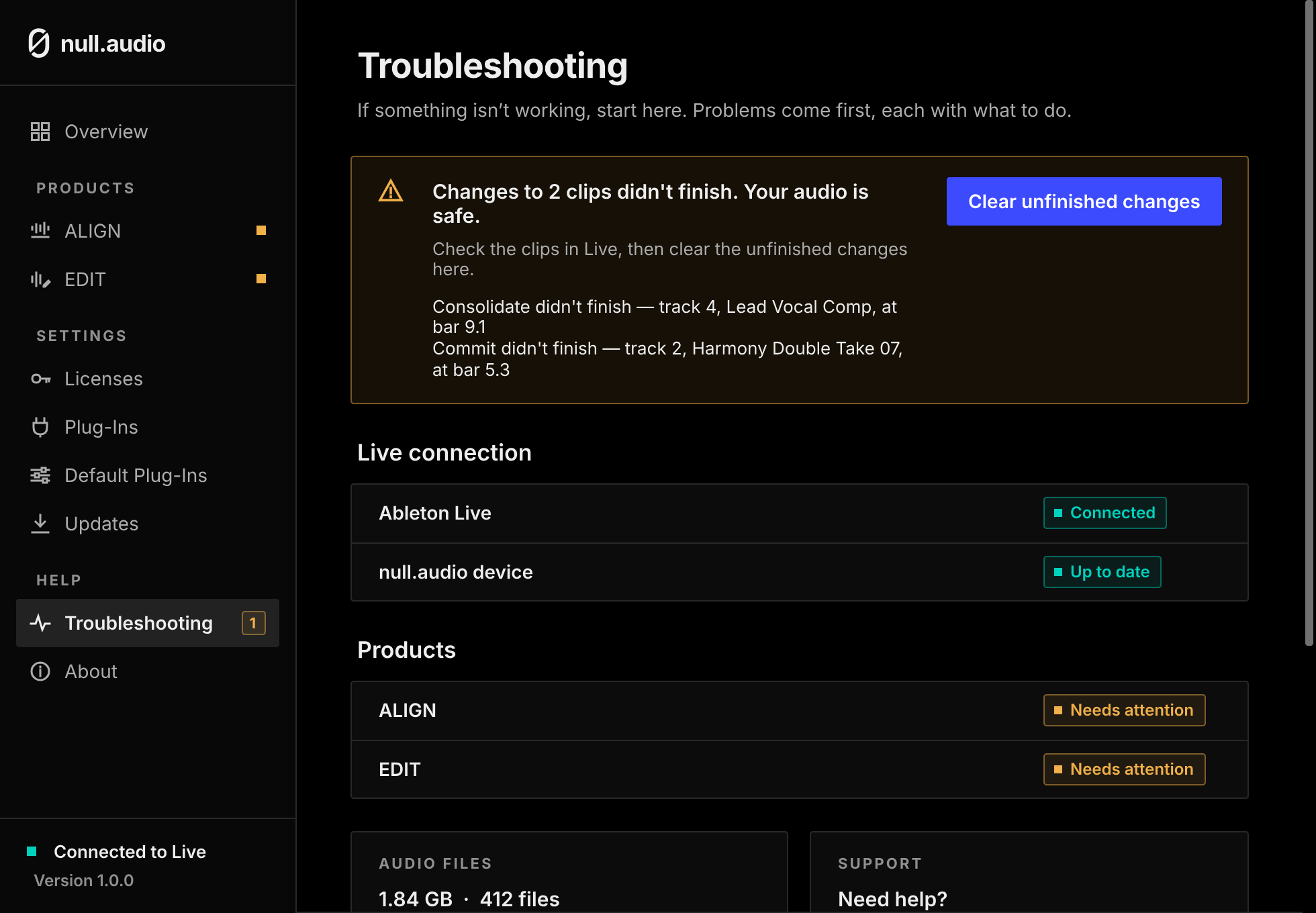The width and height of the screenshot is (1316, 913).
Task: Click the Up to date status badge
Action: (1102, 572)
